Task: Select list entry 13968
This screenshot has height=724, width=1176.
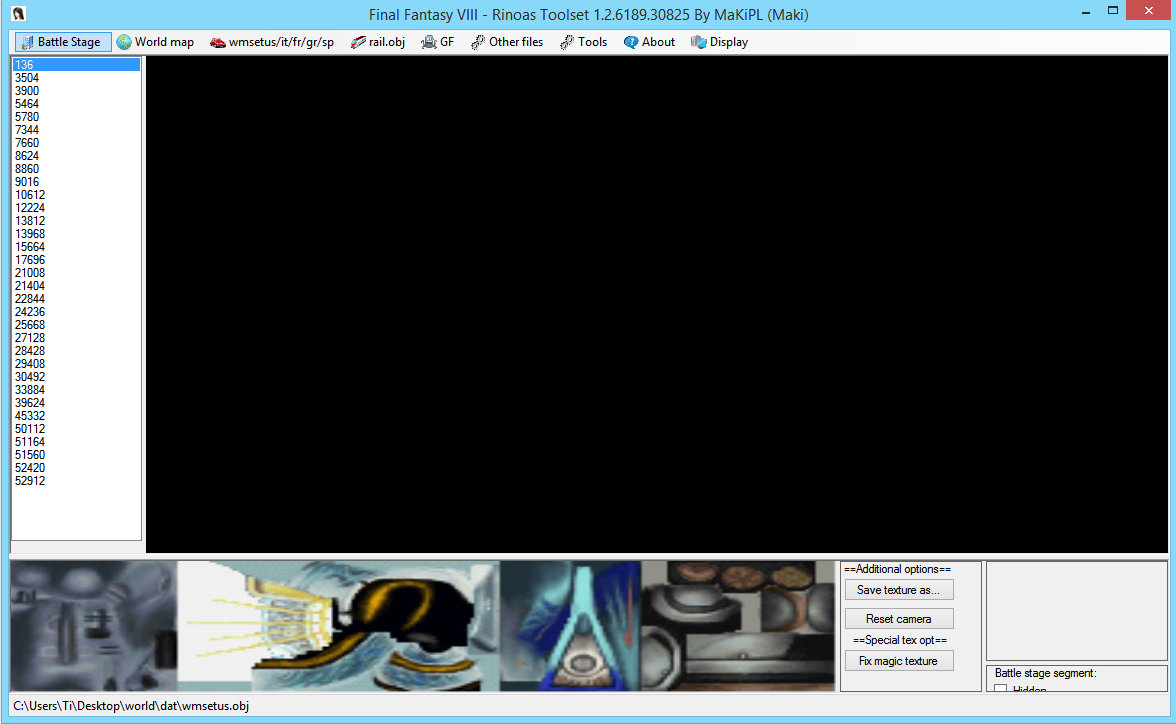Action: (x=76, y=234)
